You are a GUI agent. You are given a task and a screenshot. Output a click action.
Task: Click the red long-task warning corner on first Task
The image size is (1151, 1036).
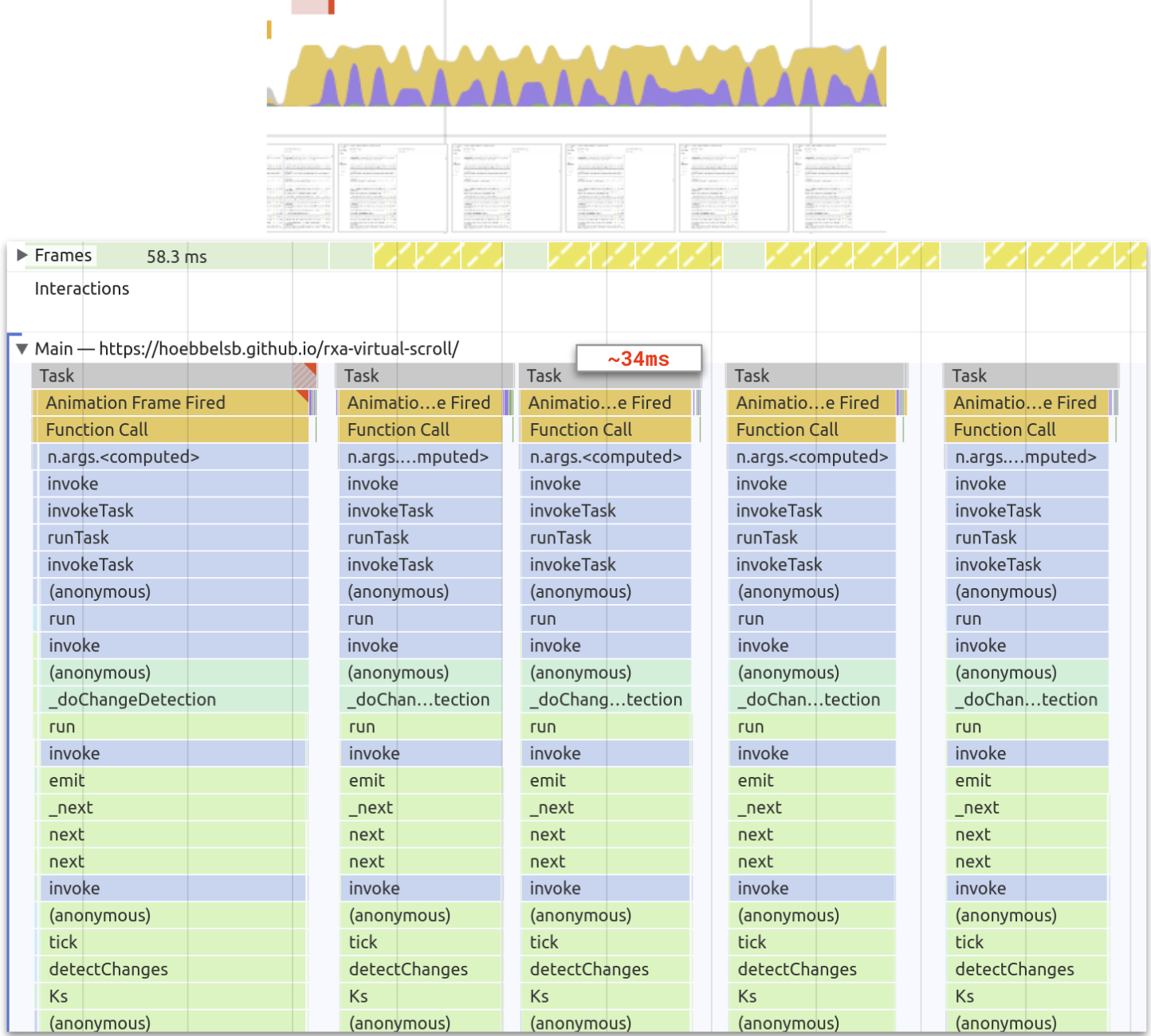(x=310, y=369)
